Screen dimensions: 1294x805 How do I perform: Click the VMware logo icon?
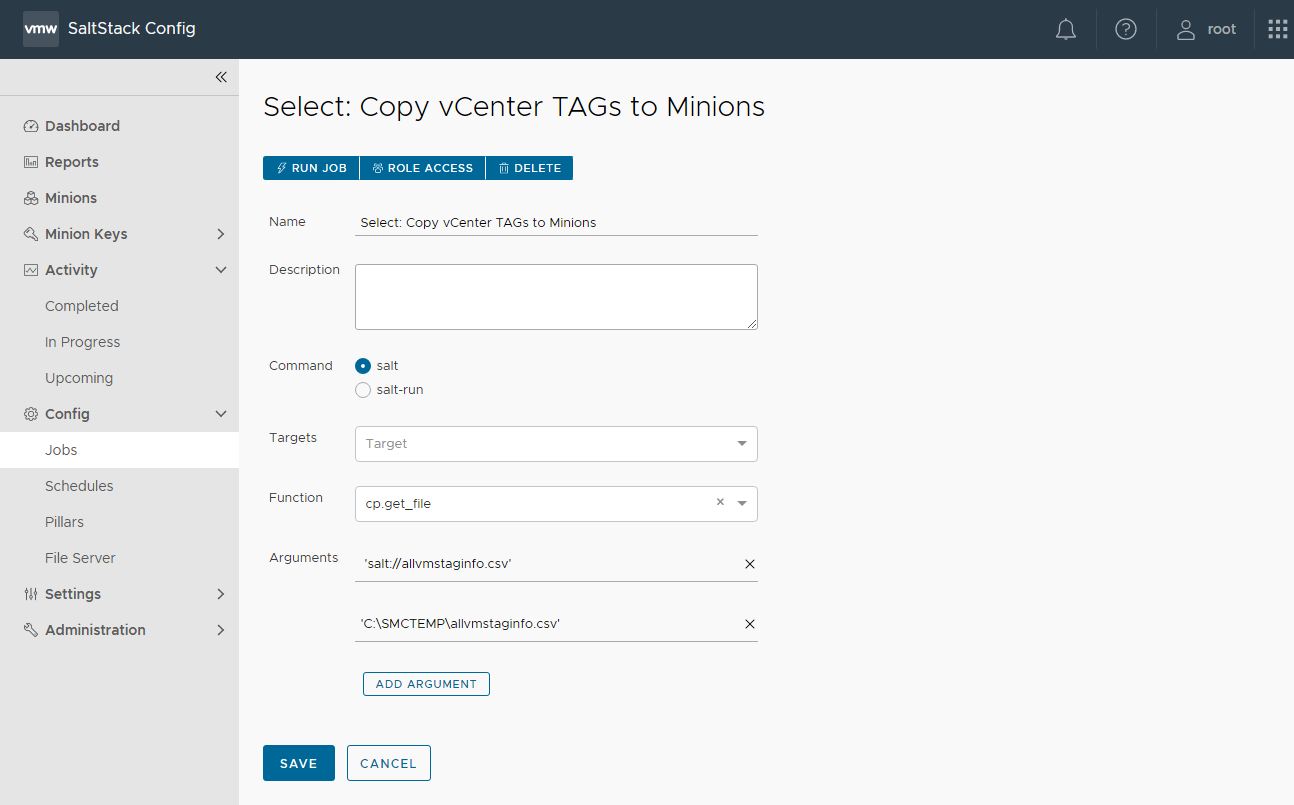click(x=41, y=29)
